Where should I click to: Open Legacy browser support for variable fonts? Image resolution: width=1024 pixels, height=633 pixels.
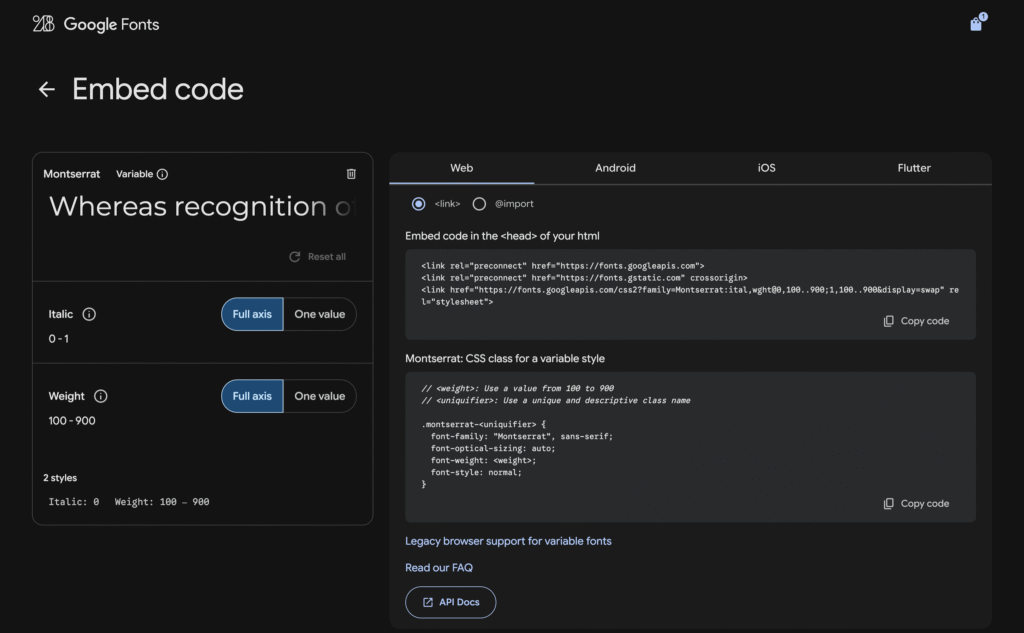(508, 541)
